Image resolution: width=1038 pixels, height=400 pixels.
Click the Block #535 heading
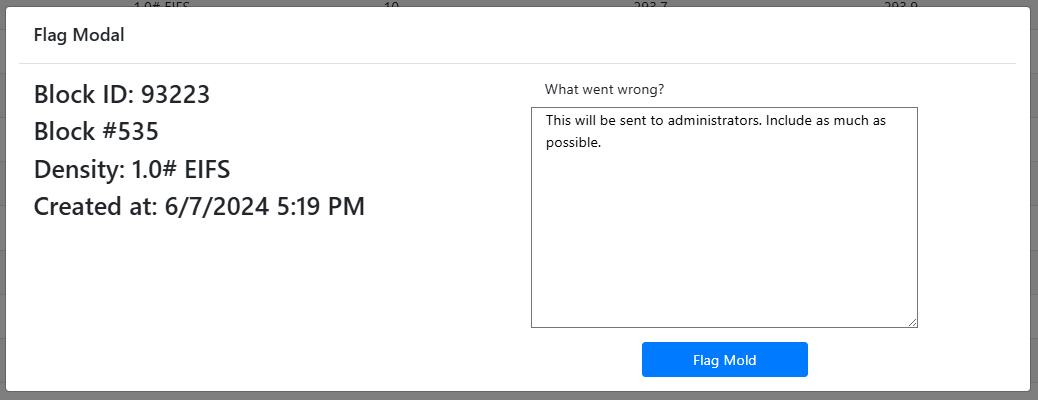(96, 132)
